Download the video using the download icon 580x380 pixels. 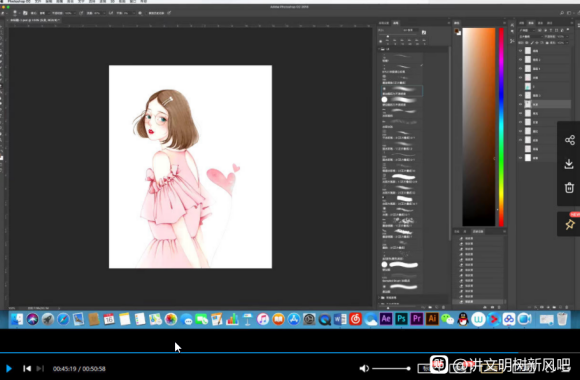569,164
